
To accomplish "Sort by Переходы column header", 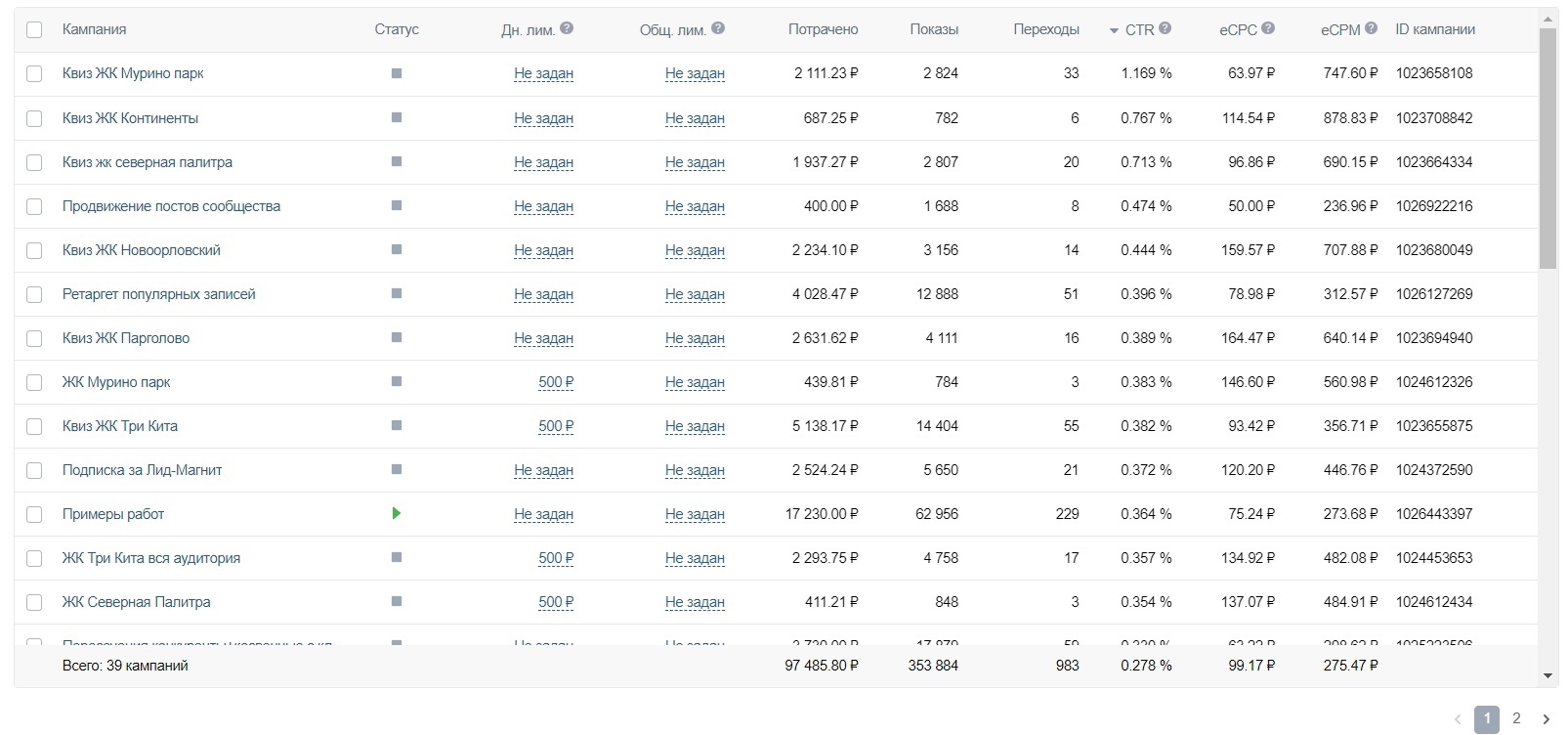I will tap(1046, 29).
